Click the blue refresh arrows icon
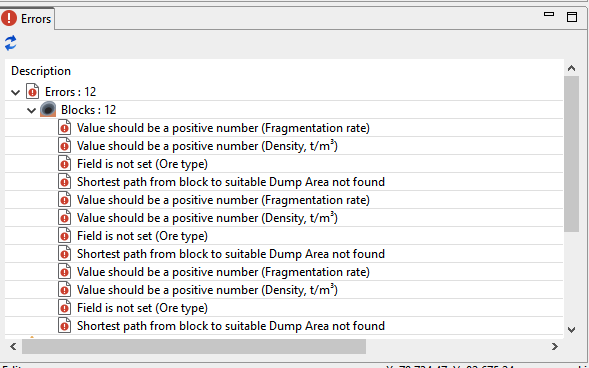Image resolution: width=589 pixels, height=368 pixels. pyautogui.click(x=11, y=43)
